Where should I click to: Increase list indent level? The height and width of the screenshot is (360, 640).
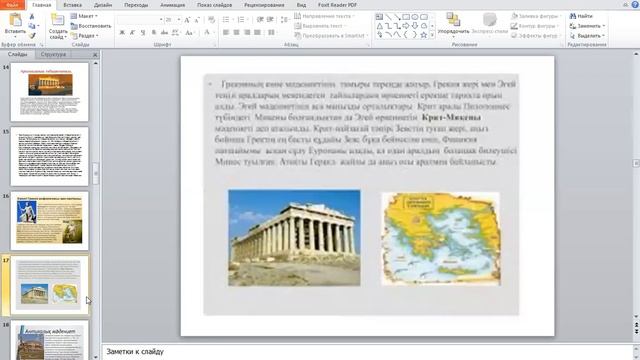tap(270, 20)
